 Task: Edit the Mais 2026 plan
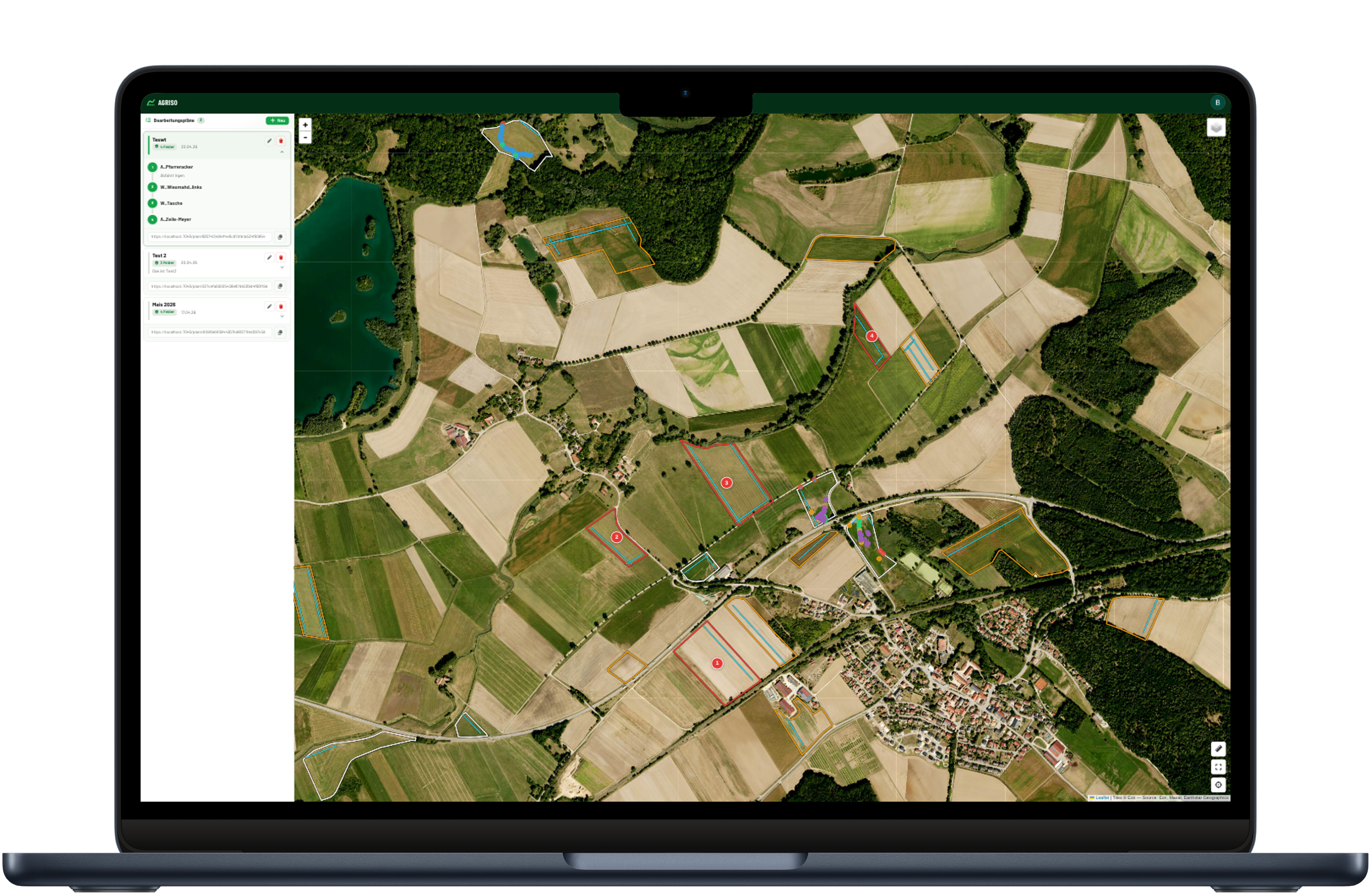coord(269,307)
